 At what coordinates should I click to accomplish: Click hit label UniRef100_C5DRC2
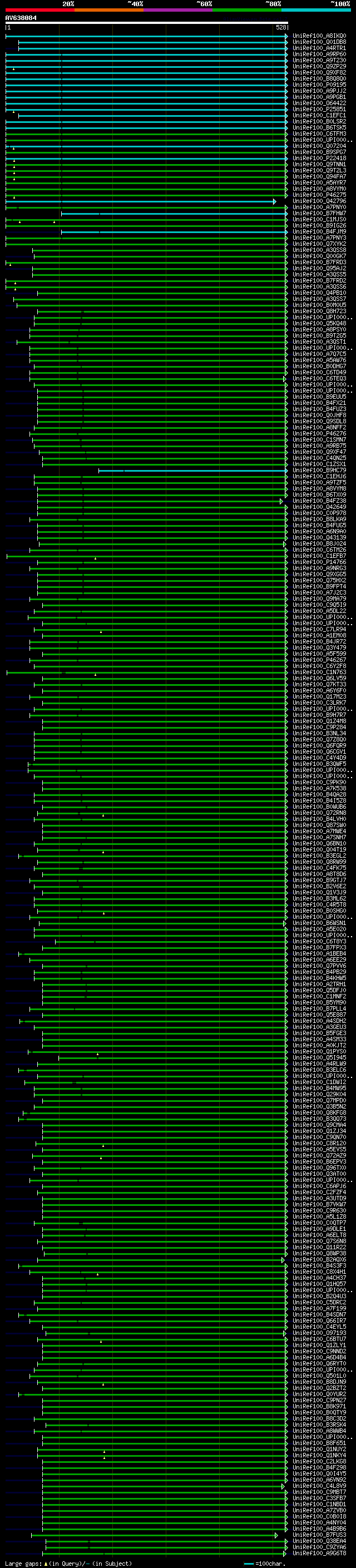coord(319,1303)
